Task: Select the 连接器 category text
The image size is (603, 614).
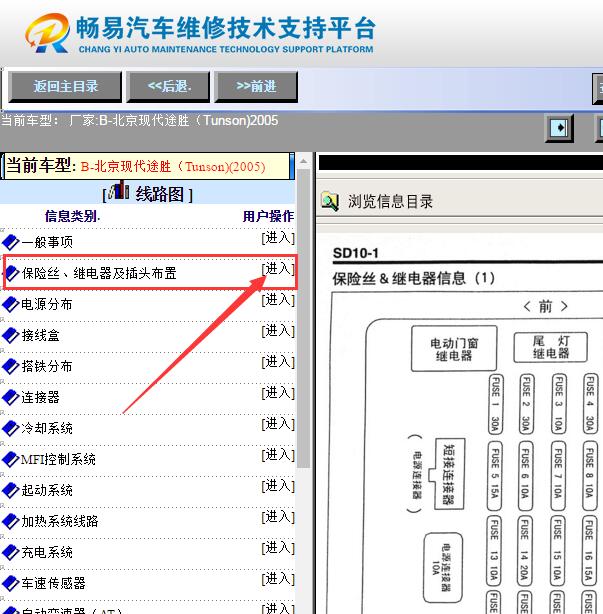Action: click(40, 397)
